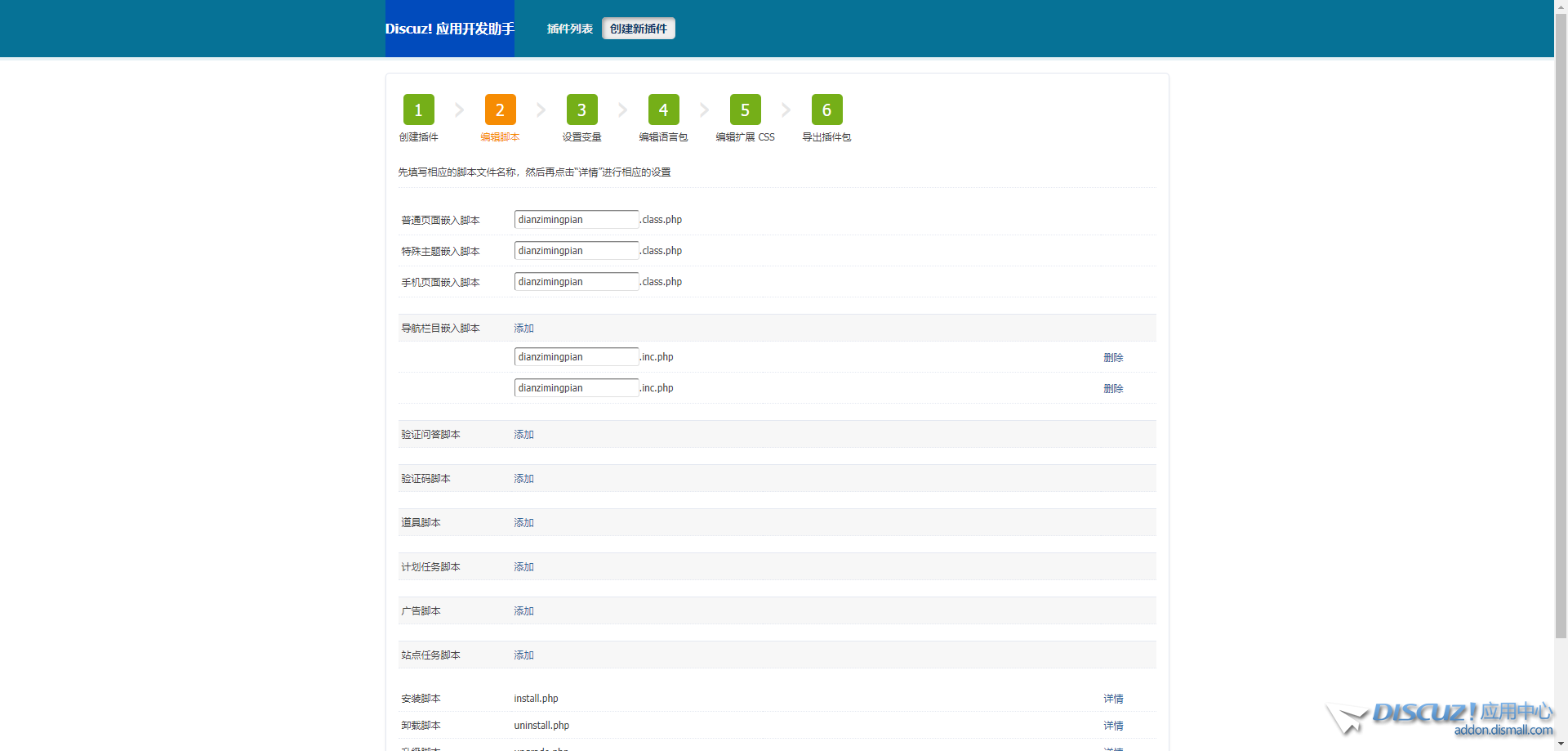Click step 1 创建插件 icon
The image size is (1568, 751).
(418, 110)
